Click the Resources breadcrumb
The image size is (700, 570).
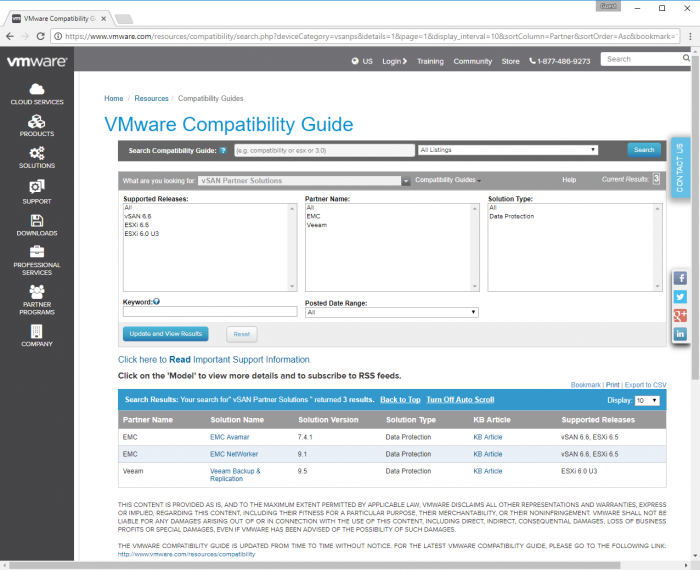tap(151, 98)
